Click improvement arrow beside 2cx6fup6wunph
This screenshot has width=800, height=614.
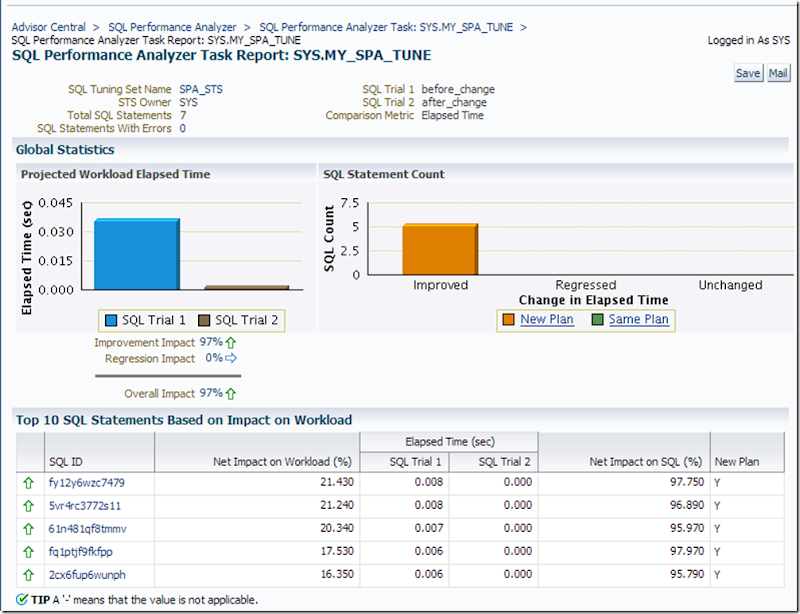tap(28, 575)
